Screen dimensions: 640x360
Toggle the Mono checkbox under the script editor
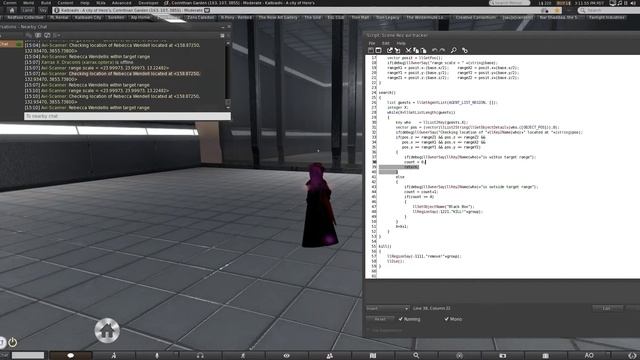pyautogui.click(x=447, y=319)
